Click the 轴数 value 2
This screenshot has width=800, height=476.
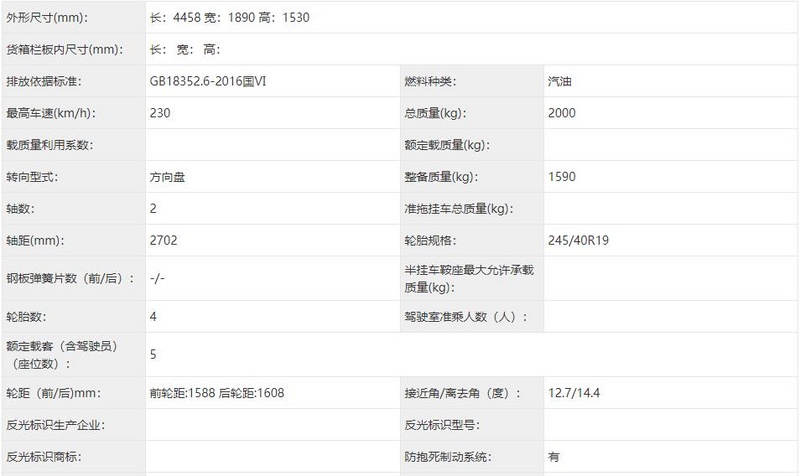153,208
